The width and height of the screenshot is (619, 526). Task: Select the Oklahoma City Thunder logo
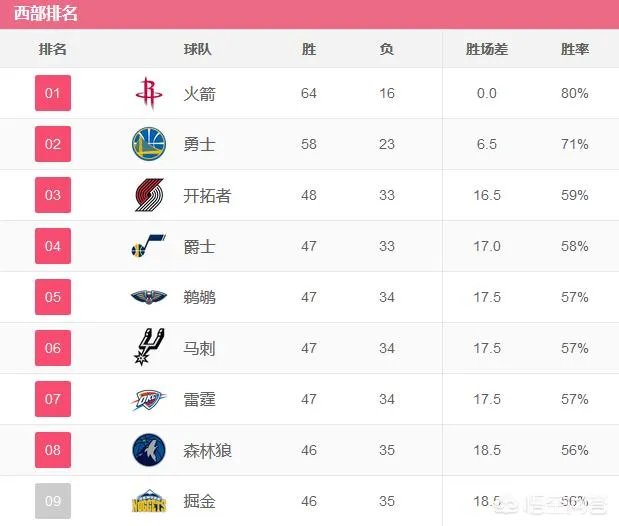pyautogui.click(x=148, y=399)
